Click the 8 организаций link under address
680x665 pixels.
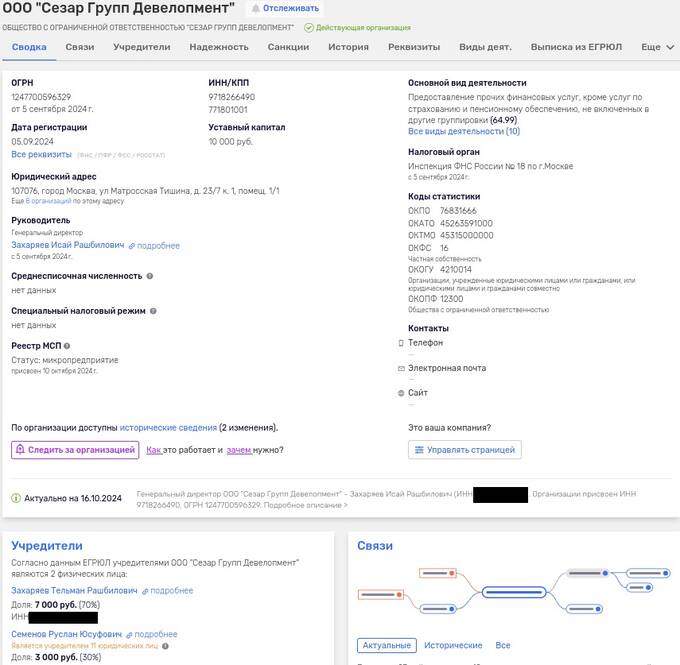(48, 201)
